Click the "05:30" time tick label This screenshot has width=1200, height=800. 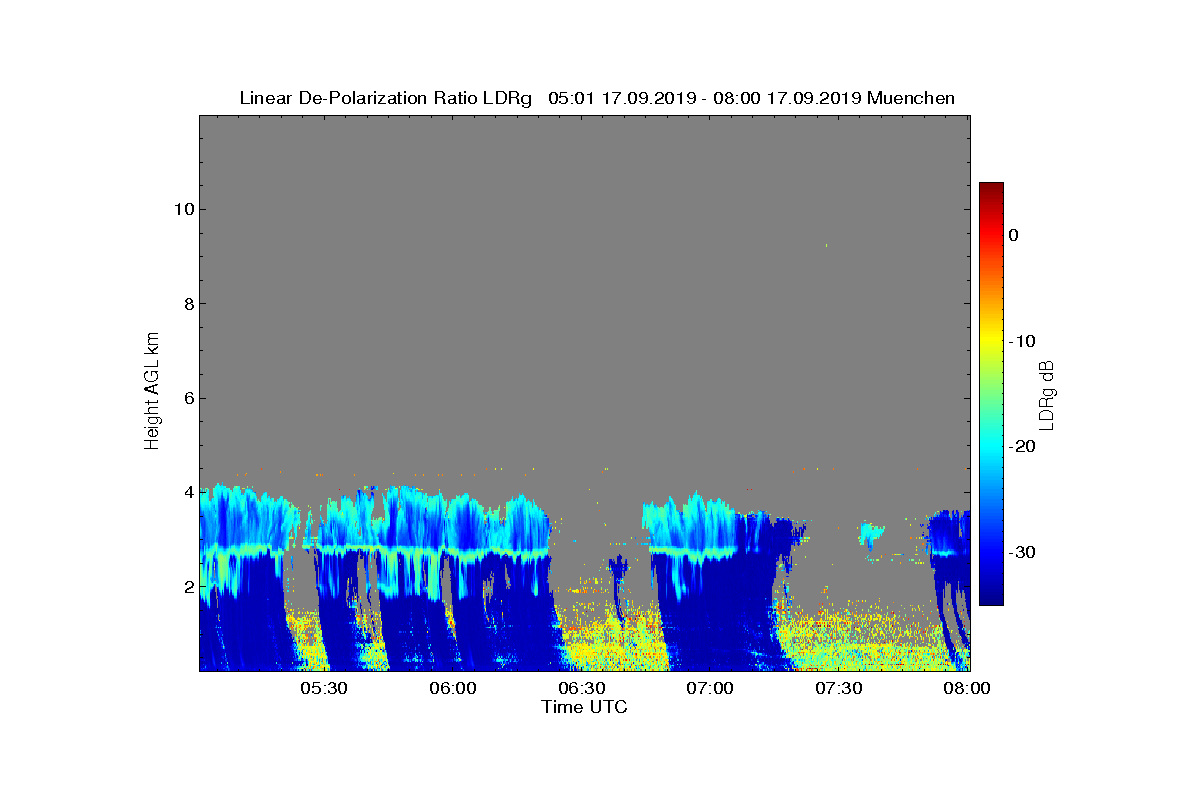pos(322,689)
